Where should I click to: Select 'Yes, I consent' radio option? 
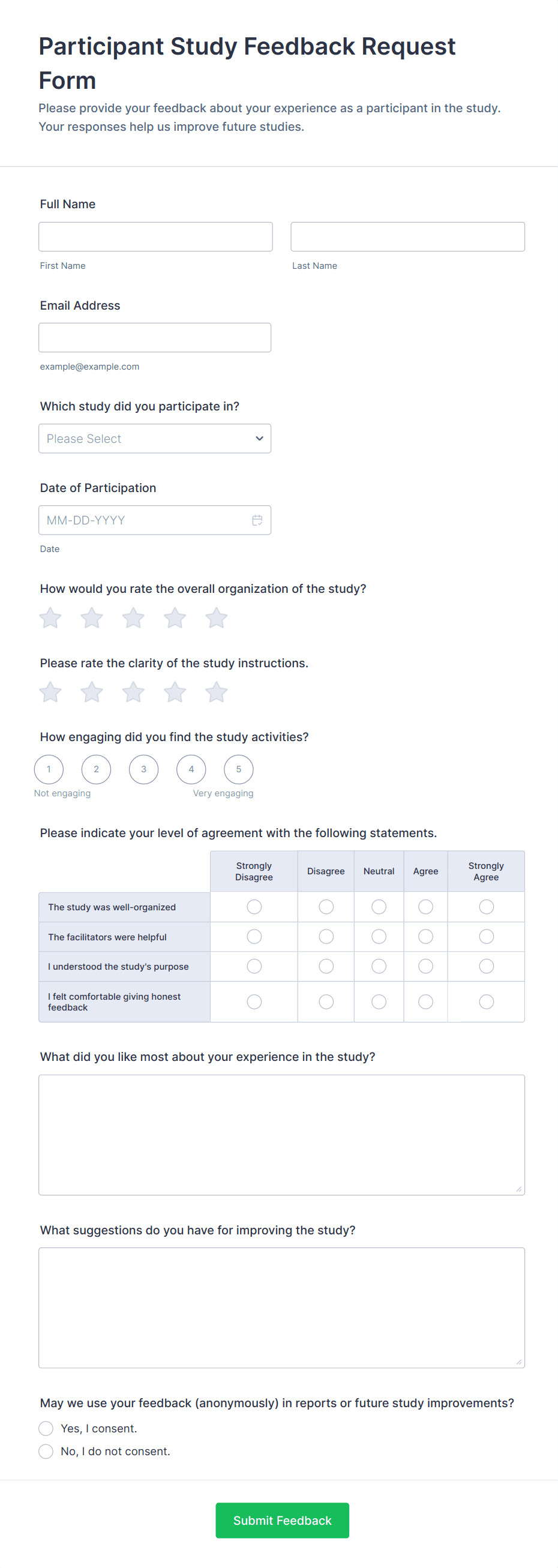(46, 1428)
